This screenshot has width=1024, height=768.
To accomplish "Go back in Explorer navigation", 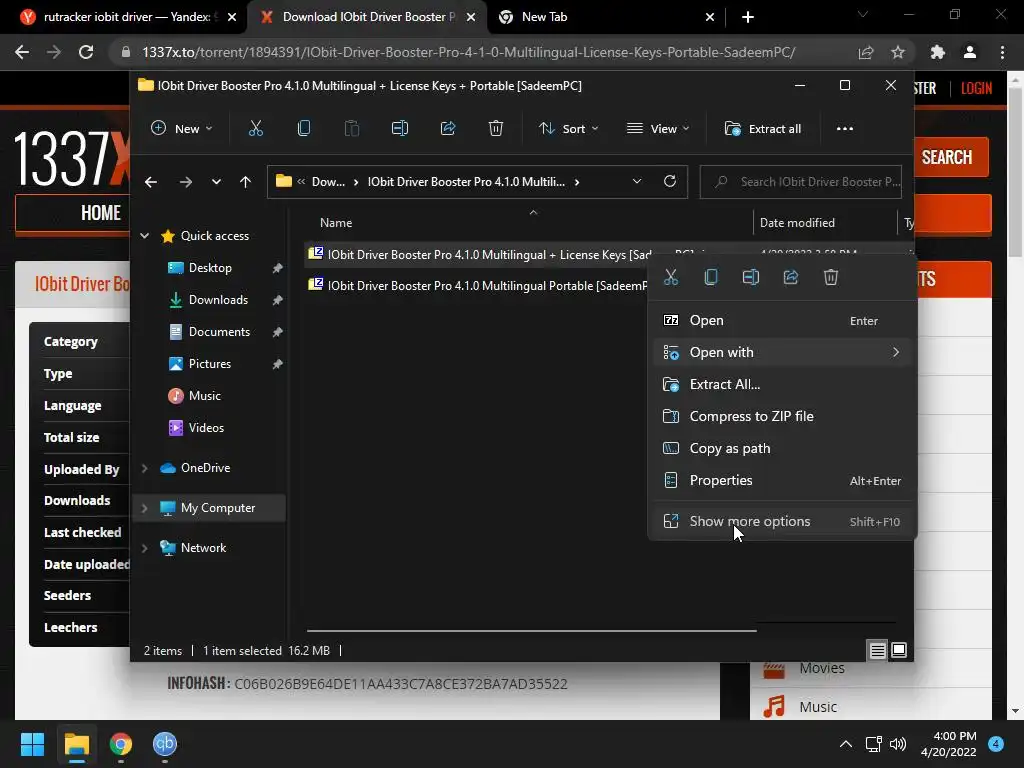I will click(x=151, y=182).
